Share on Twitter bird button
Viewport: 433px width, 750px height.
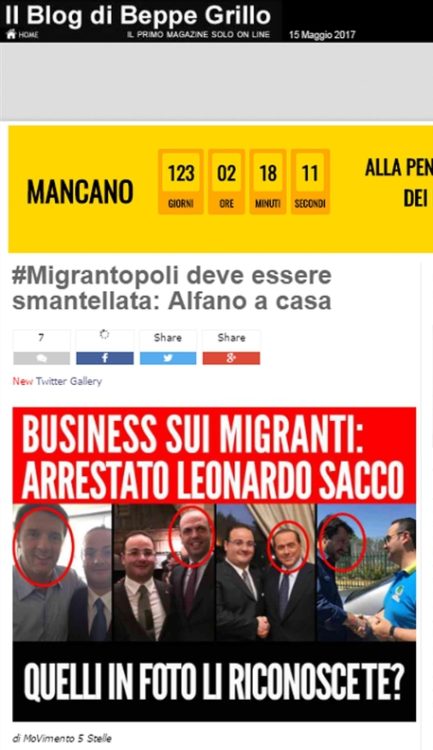point(168,358)
